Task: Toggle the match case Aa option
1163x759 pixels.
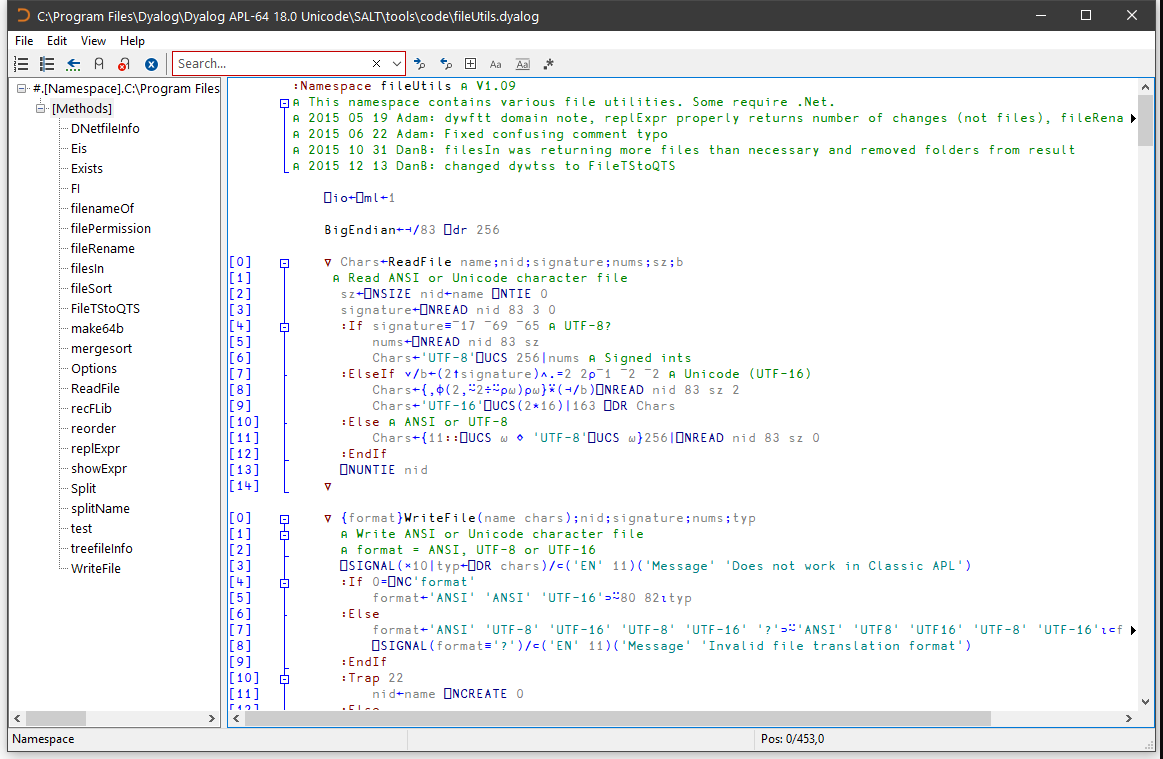Action: (x=496, y=64)
